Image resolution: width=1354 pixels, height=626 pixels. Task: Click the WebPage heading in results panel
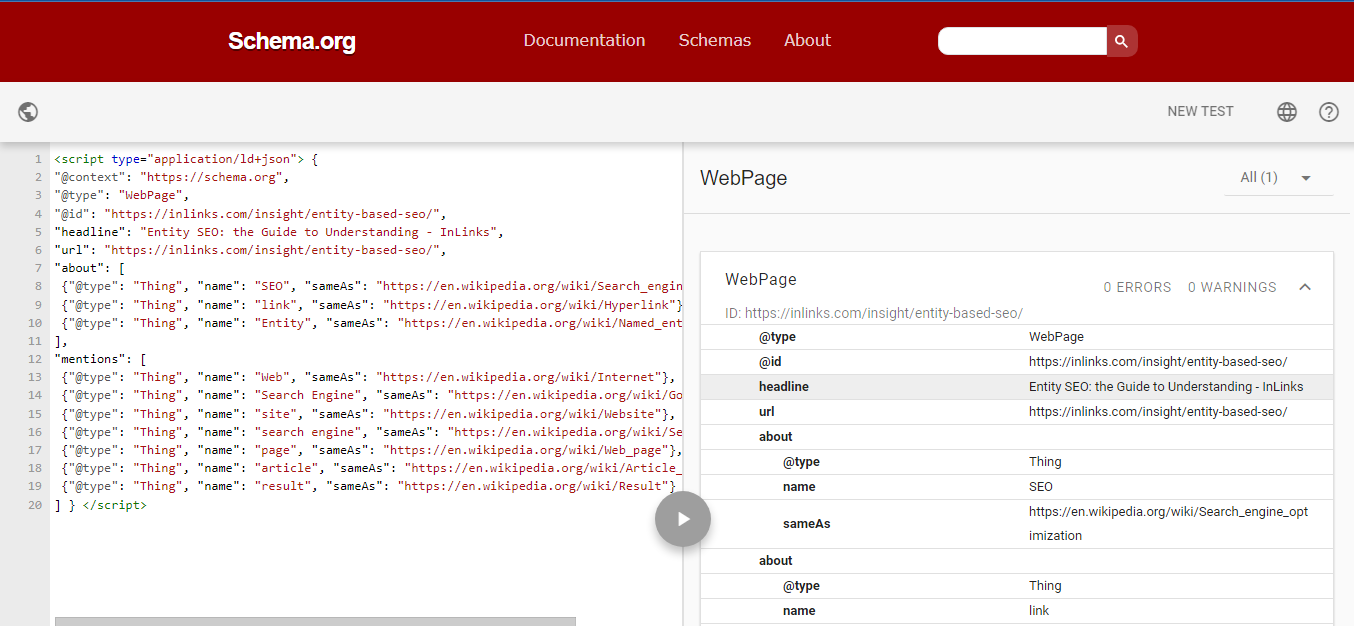point(743,178)
